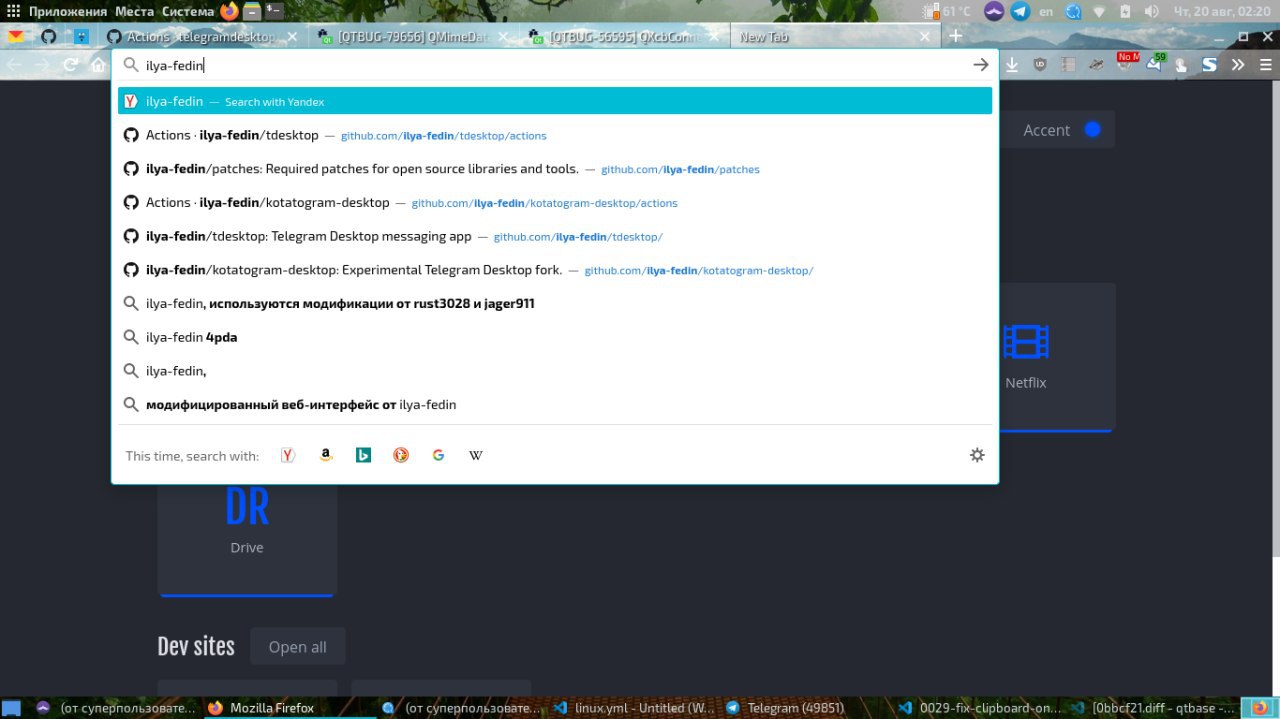Screen dimensions: 1280x719
Task: Open the Telegram tray icon
Action: 1021,11
